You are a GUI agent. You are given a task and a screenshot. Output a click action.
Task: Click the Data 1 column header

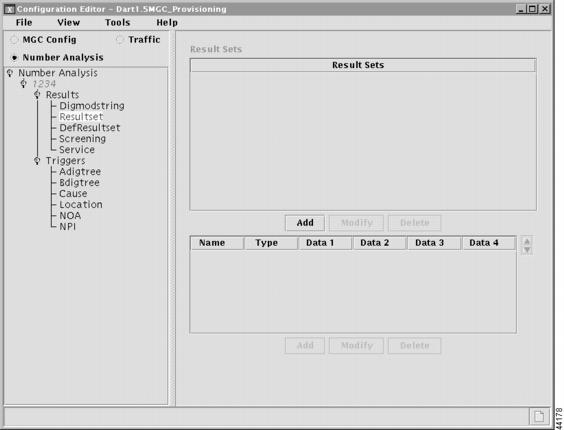[325, 243]
